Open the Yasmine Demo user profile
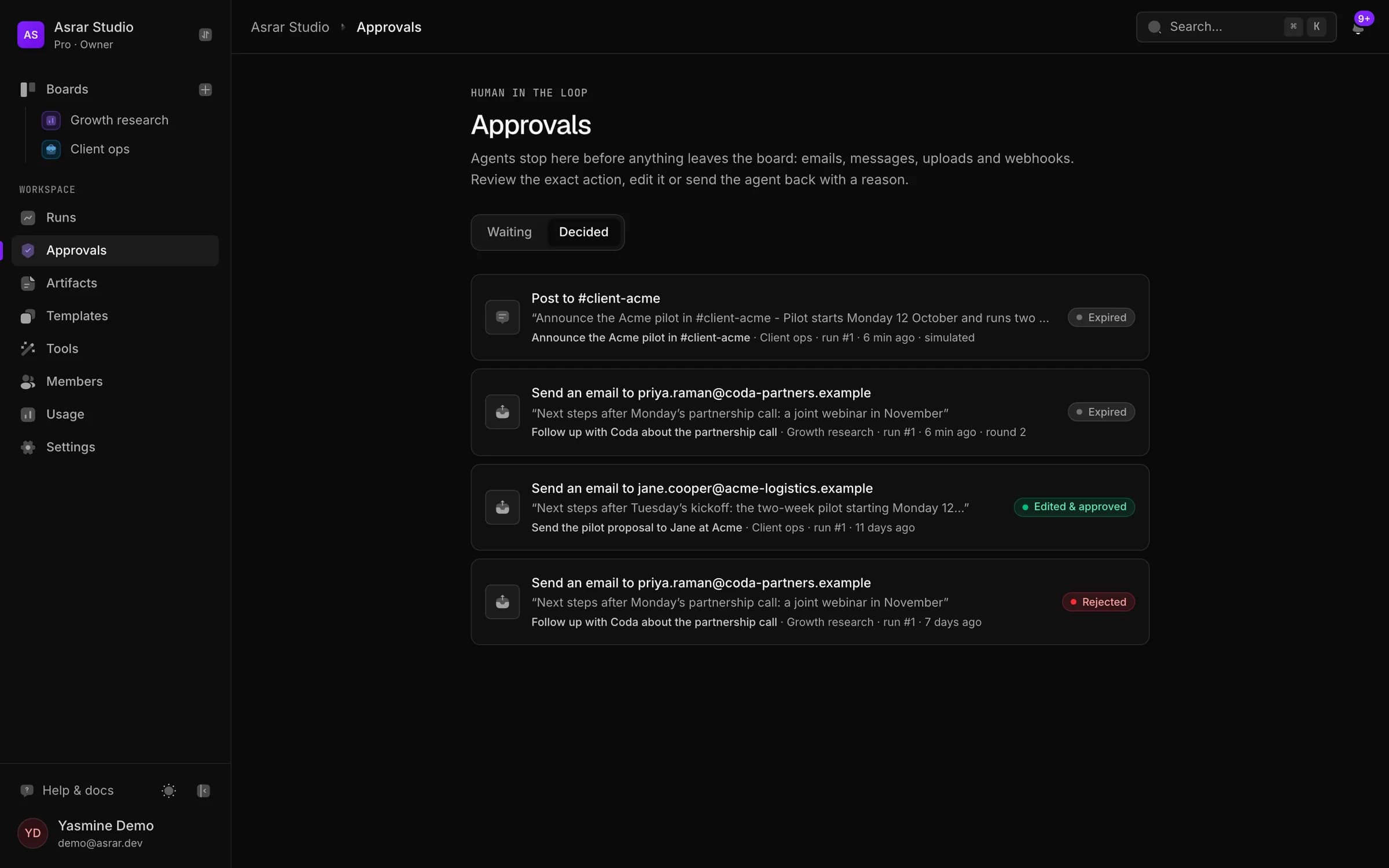The height and width of the screenshot is (868, 1389). [x=115, y=833]
